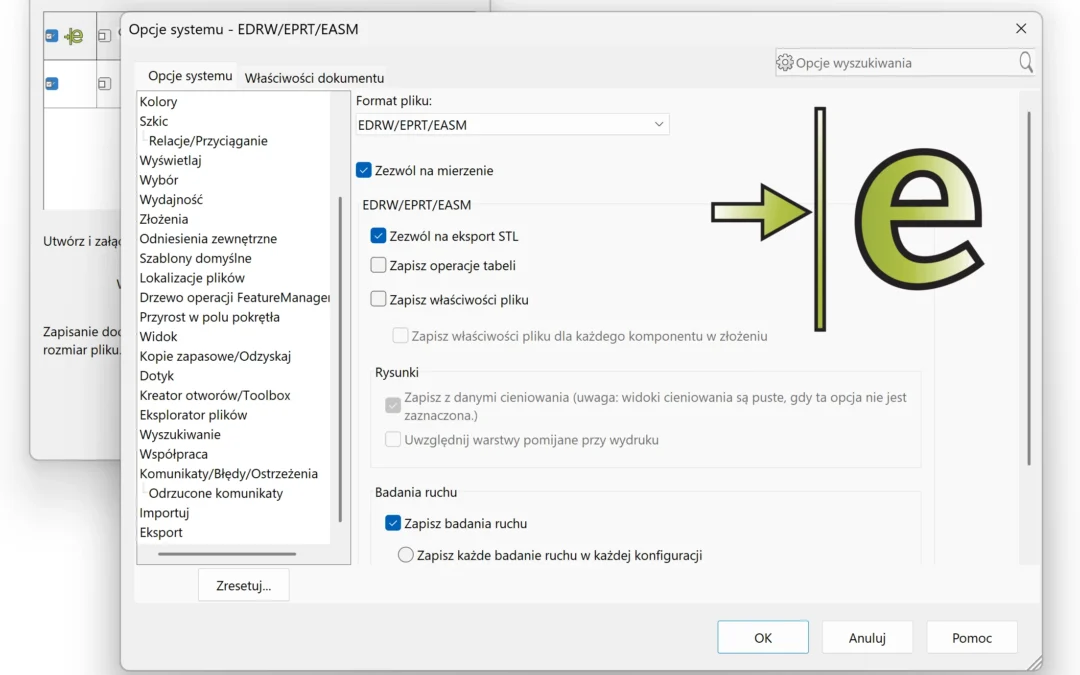The height and width of the screenshot is (675, 1080).
Task: Select Odrzucone komunikaty item
Action: pos(216,493)
